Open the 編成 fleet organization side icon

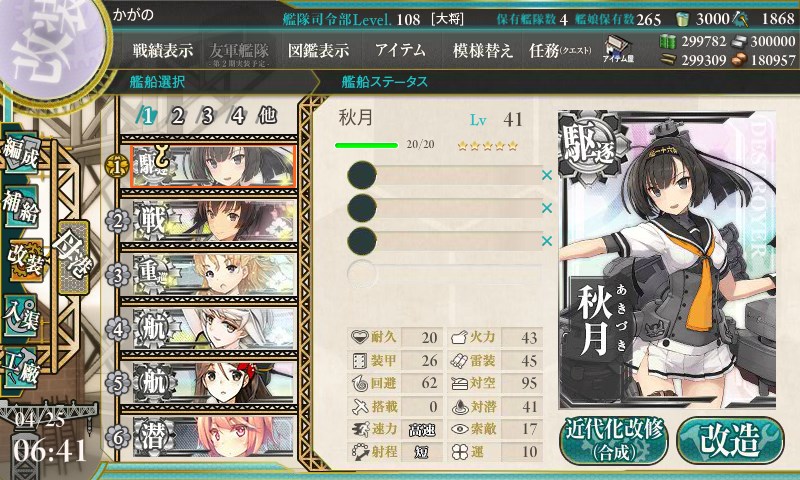coord(21,155)
